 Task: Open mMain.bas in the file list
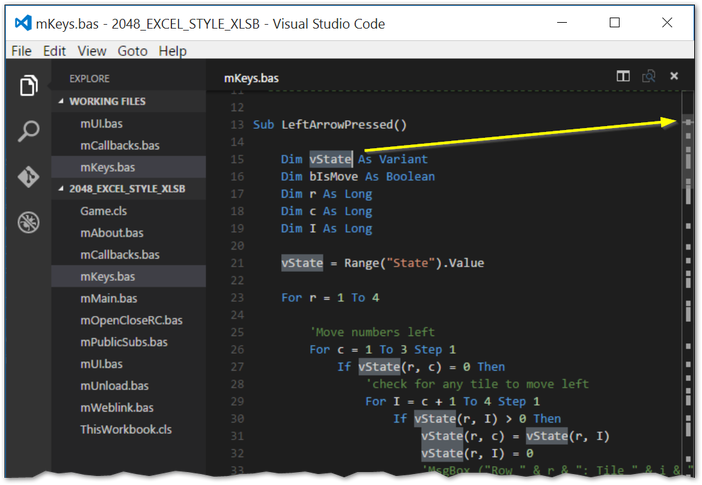(x=128, y=299)
